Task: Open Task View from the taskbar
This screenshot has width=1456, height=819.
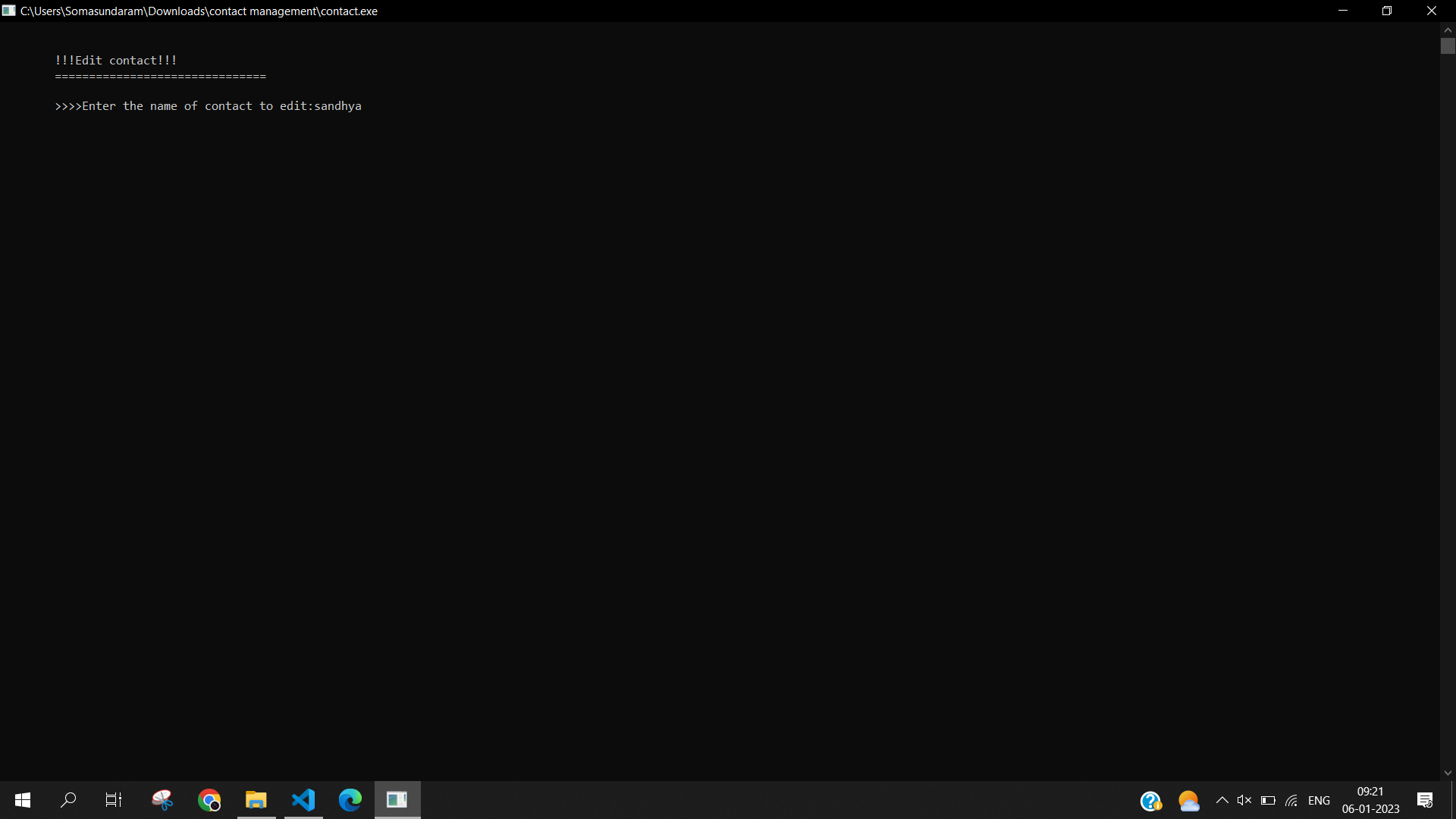Action: pyautogui.click(x=114, y=800)
